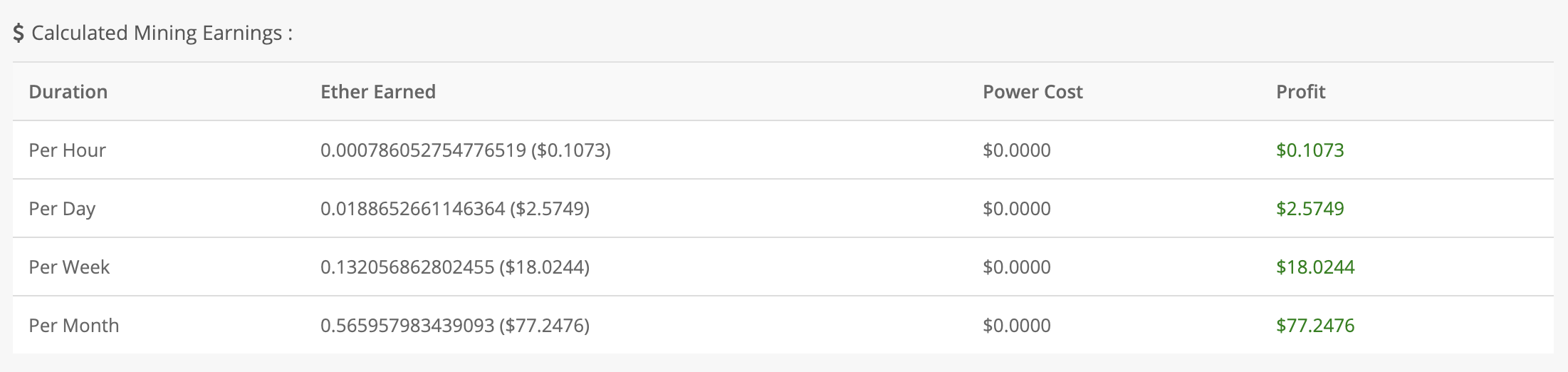Screen dimensions: 1568x372
Task: Select the Per Hour row label
Action: pyautogui.click(x=67, y=150)
